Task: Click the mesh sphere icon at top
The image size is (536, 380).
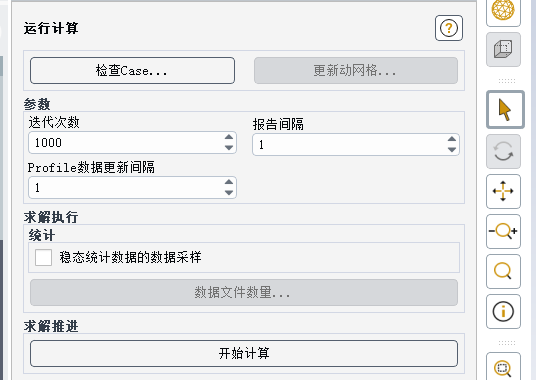Action: (503, 11)
